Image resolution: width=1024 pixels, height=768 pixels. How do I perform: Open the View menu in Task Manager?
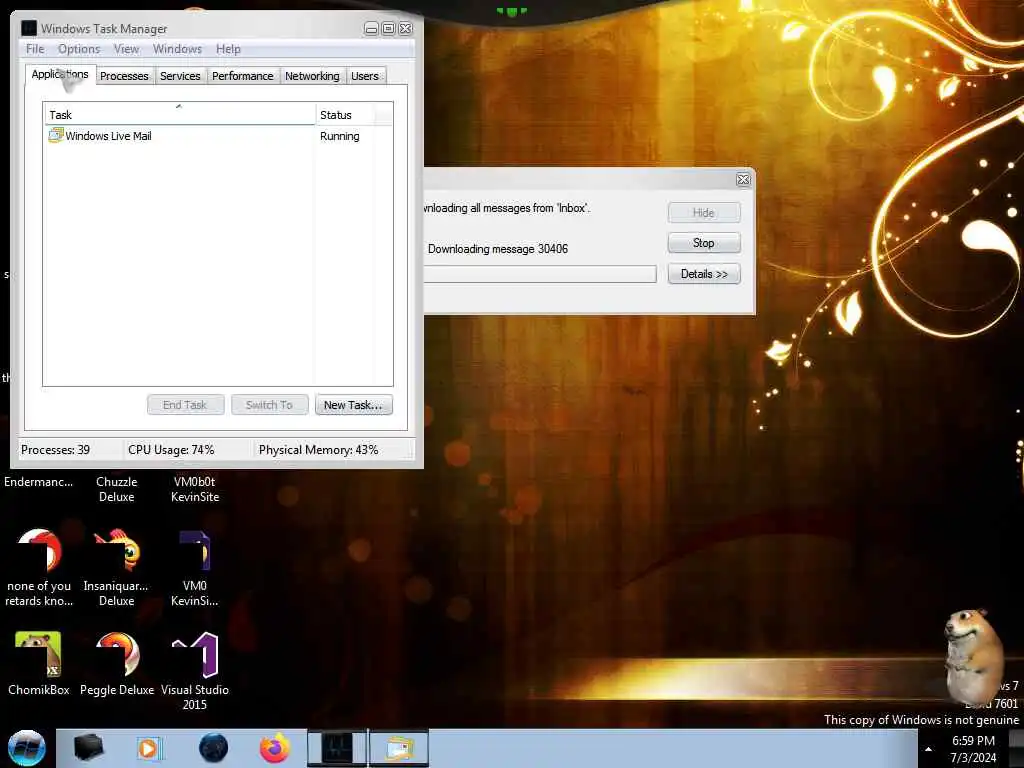click(x=126, y=49)
